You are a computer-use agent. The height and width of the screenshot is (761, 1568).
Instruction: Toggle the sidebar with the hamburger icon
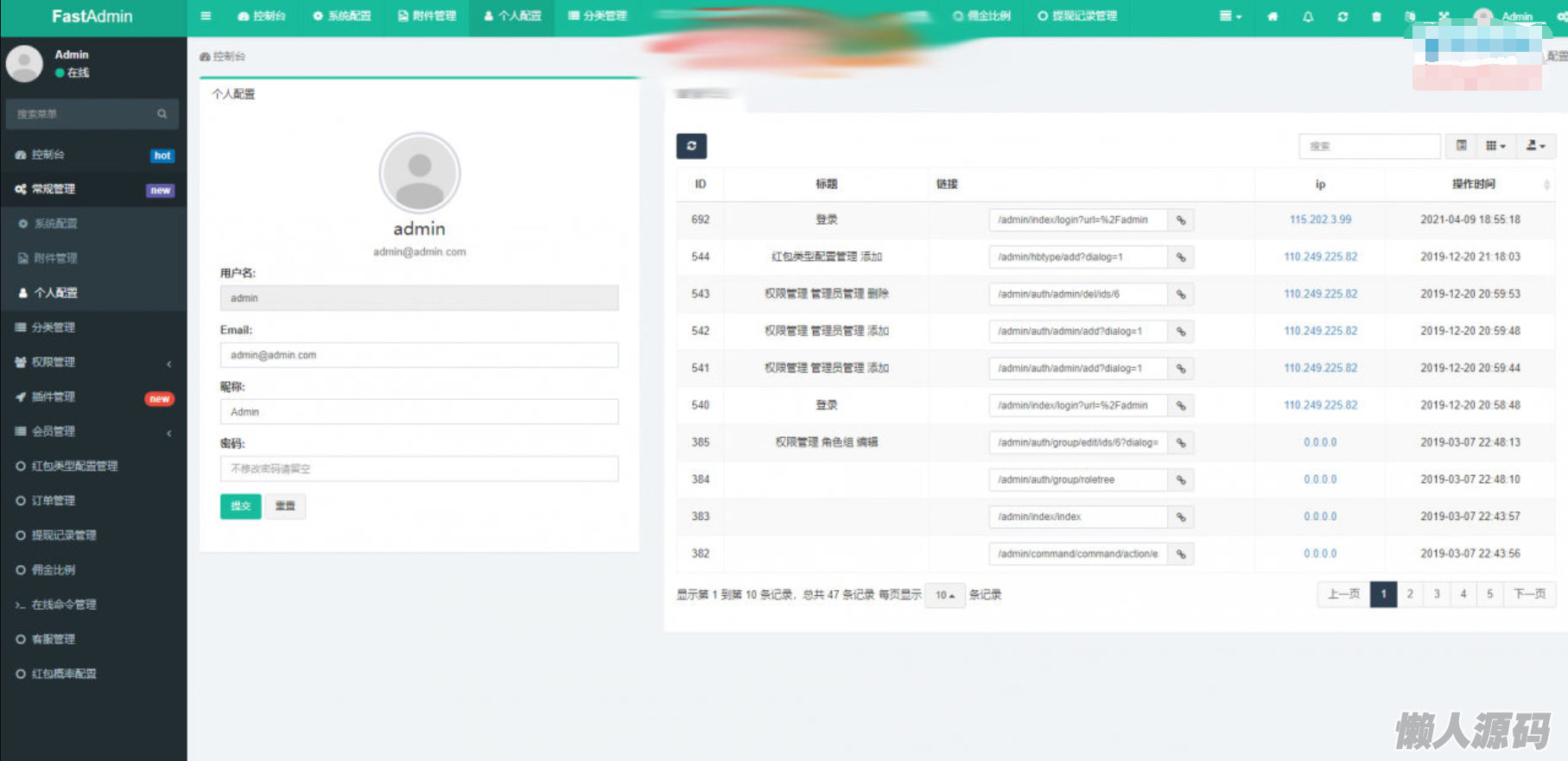[206, 16]
